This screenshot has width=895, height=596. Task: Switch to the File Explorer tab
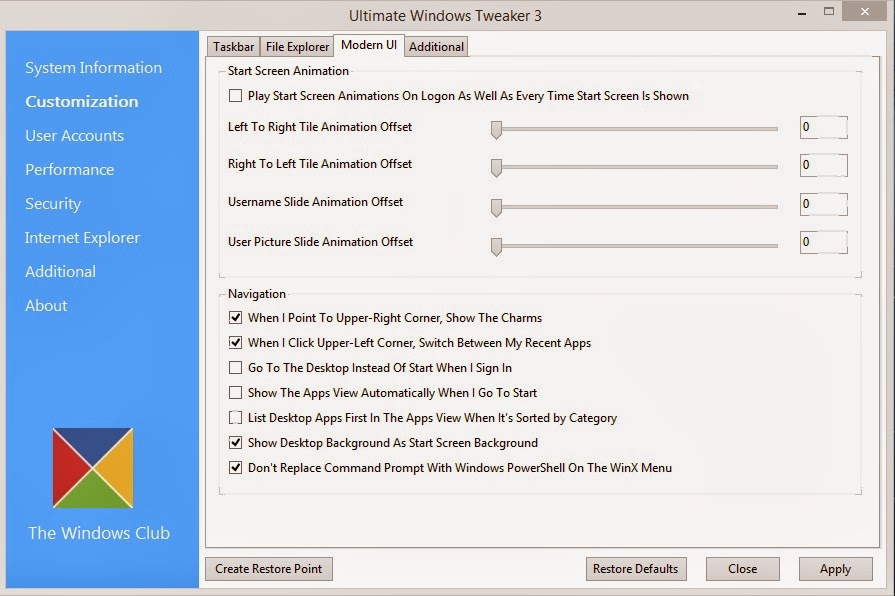tap(297, 47)
